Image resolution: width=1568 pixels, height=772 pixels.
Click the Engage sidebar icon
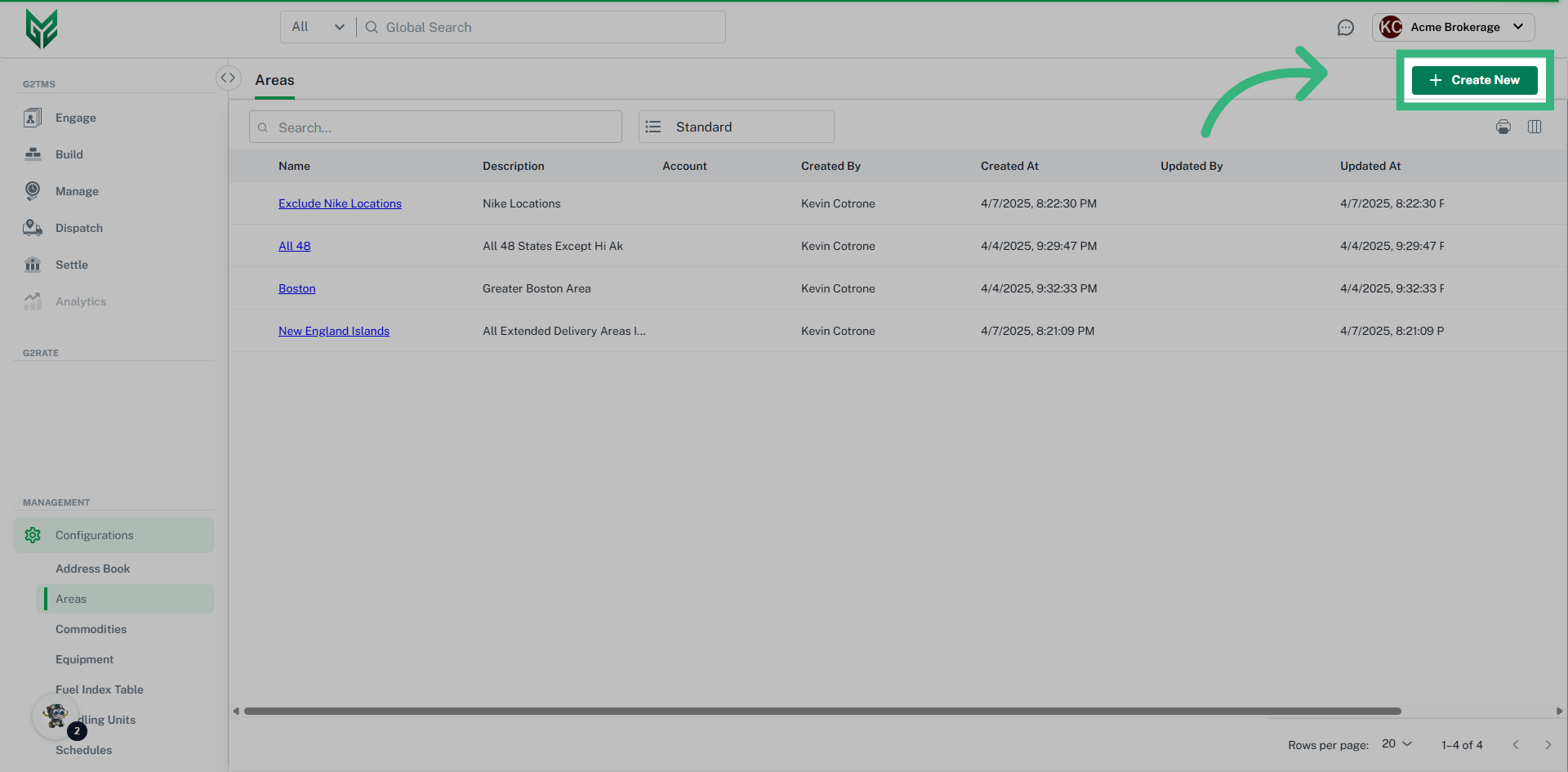pyautogui.click(x=33, y=118)
